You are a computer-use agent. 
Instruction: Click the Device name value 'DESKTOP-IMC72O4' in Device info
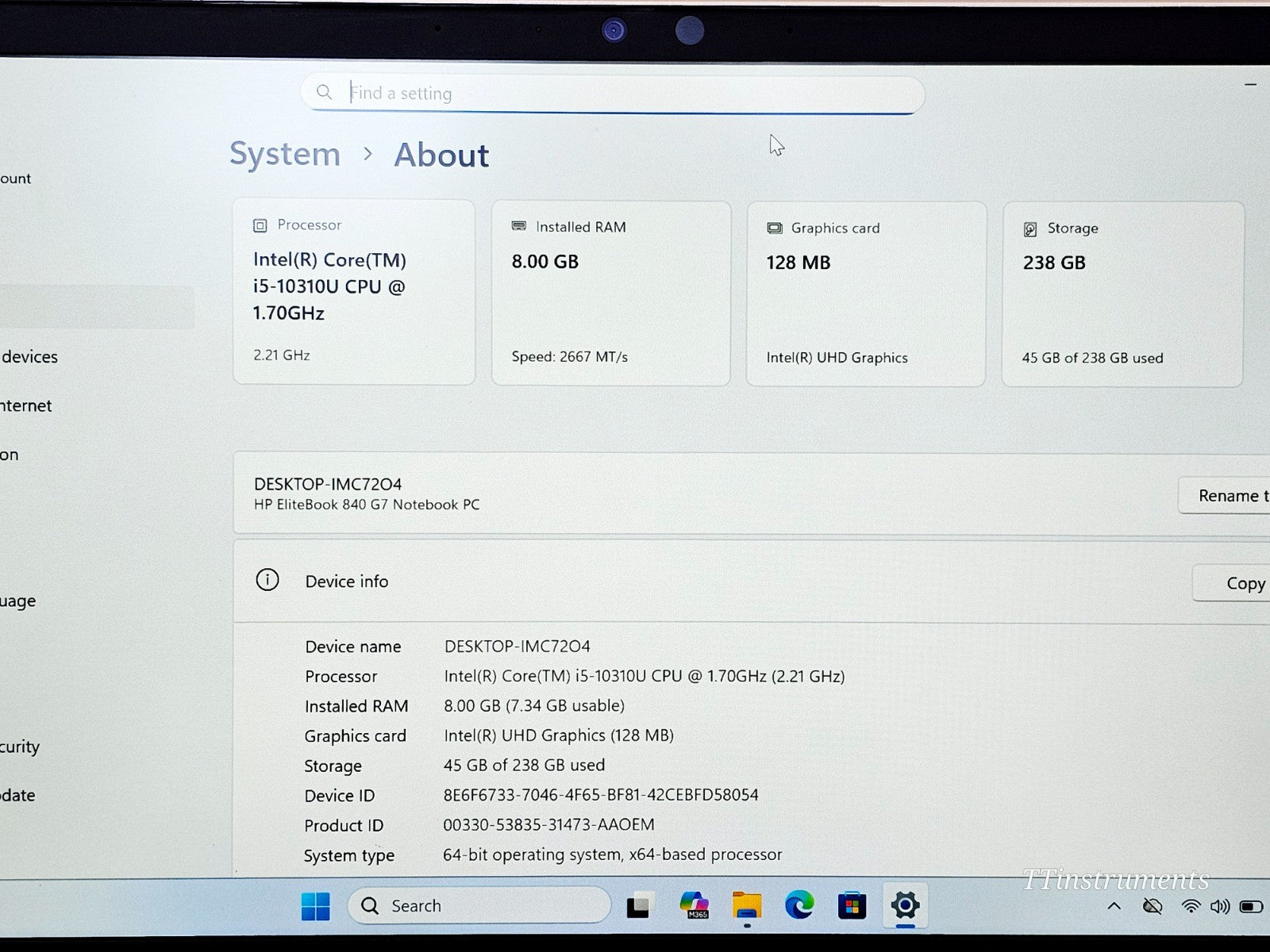coord(518,647)
